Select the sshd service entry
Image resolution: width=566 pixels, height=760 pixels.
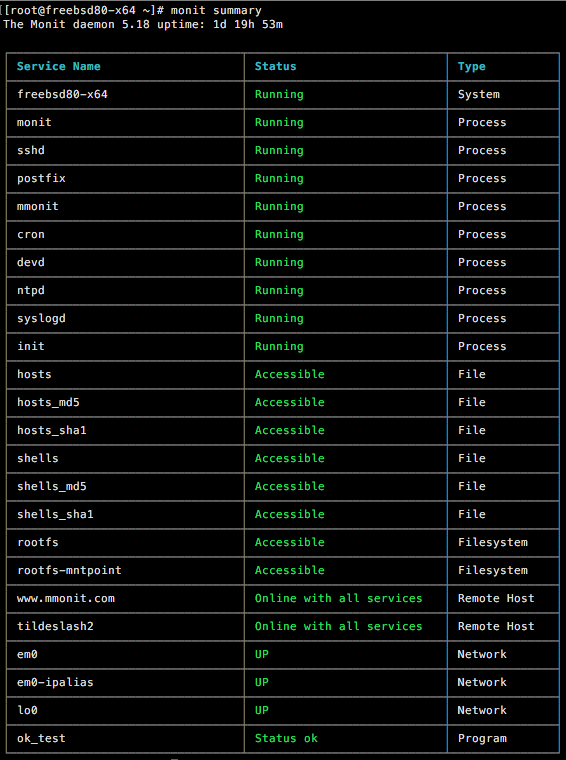click(31, 150)
